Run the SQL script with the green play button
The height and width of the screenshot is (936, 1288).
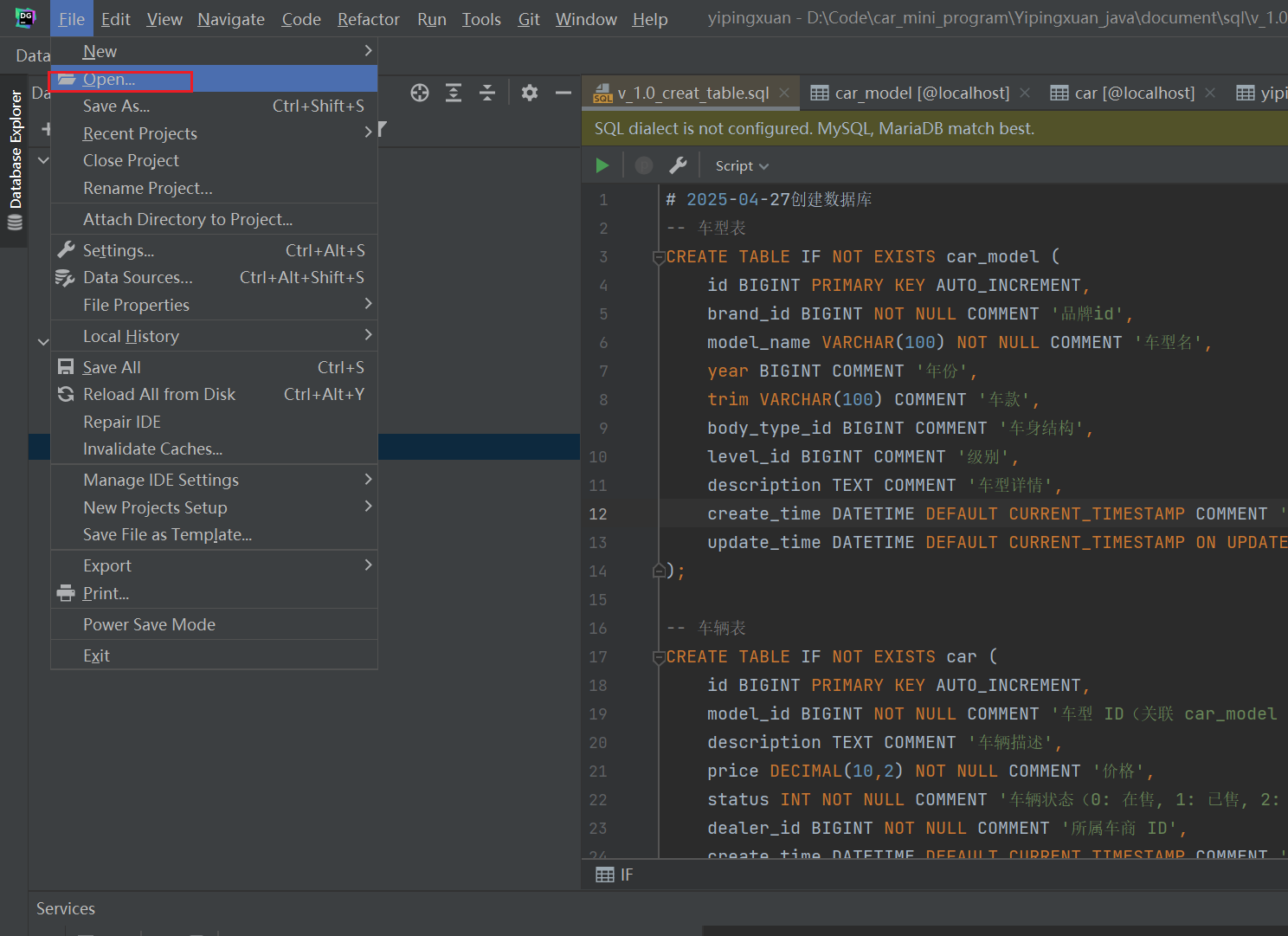click(602, 165)
